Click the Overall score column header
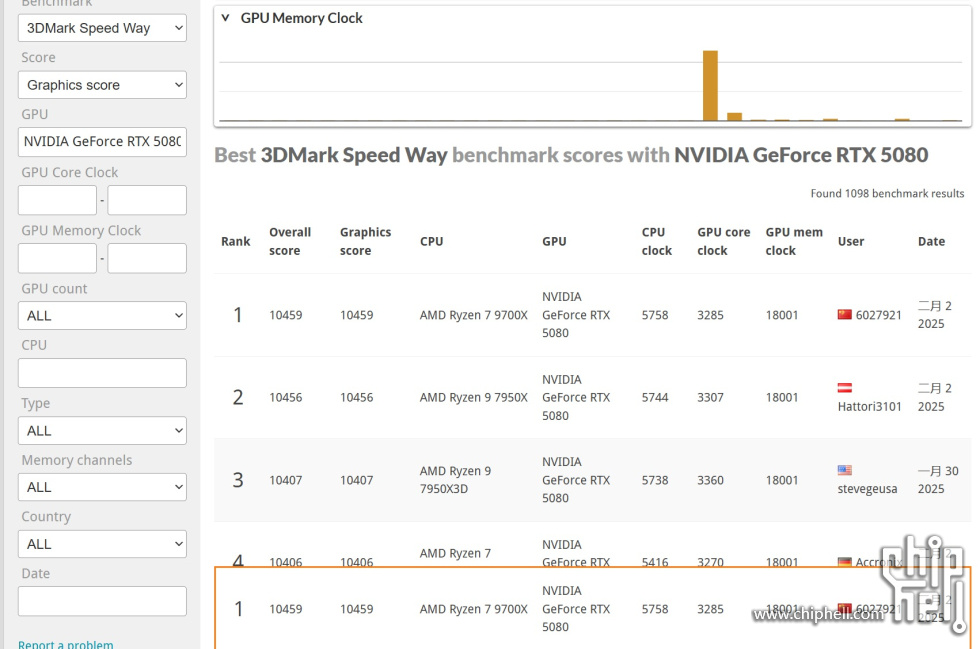The image size is (980, 649). (x=290, y=241)
